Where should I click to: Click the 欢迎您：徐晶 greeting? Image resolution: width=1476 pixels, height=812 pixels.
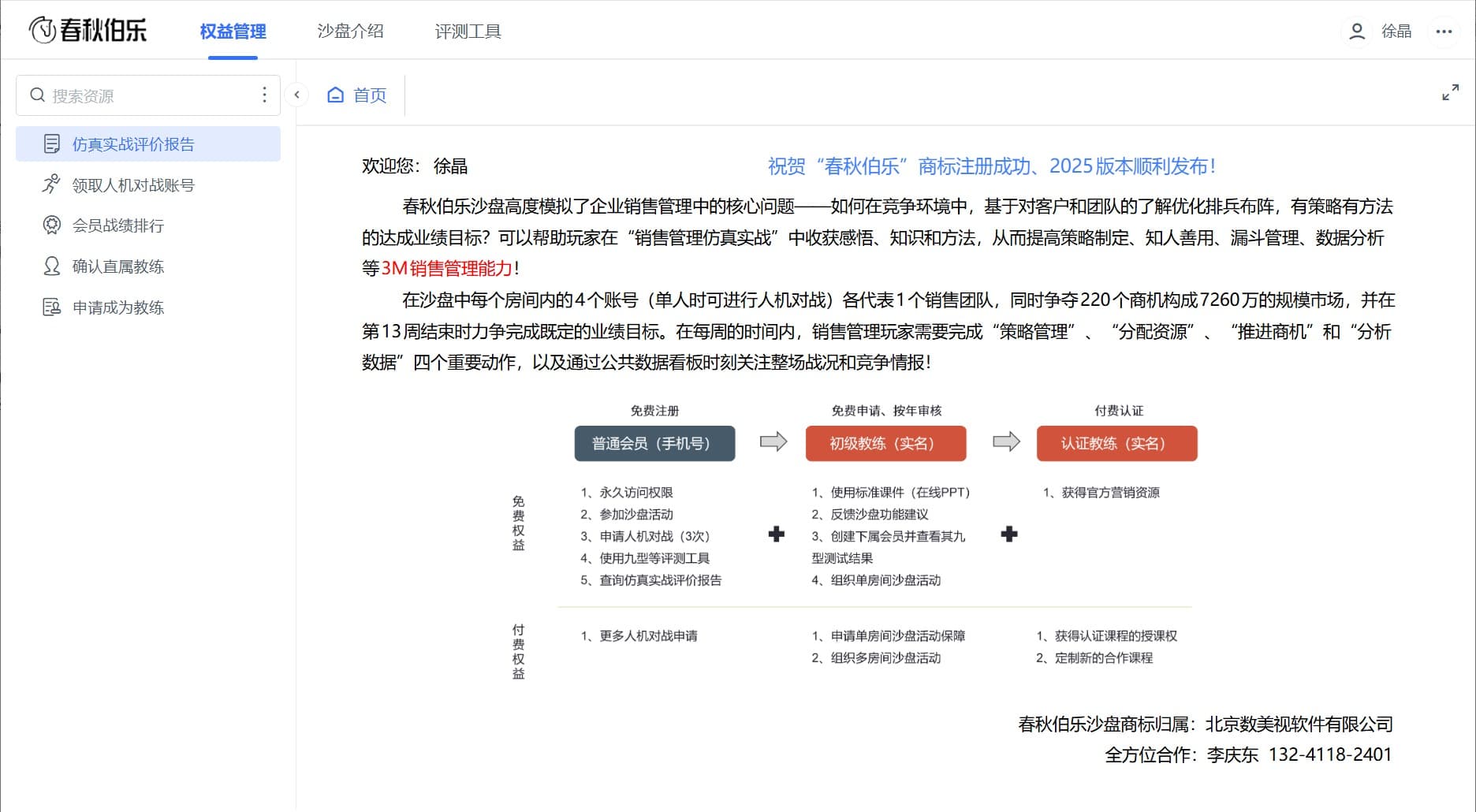point(415,166)
